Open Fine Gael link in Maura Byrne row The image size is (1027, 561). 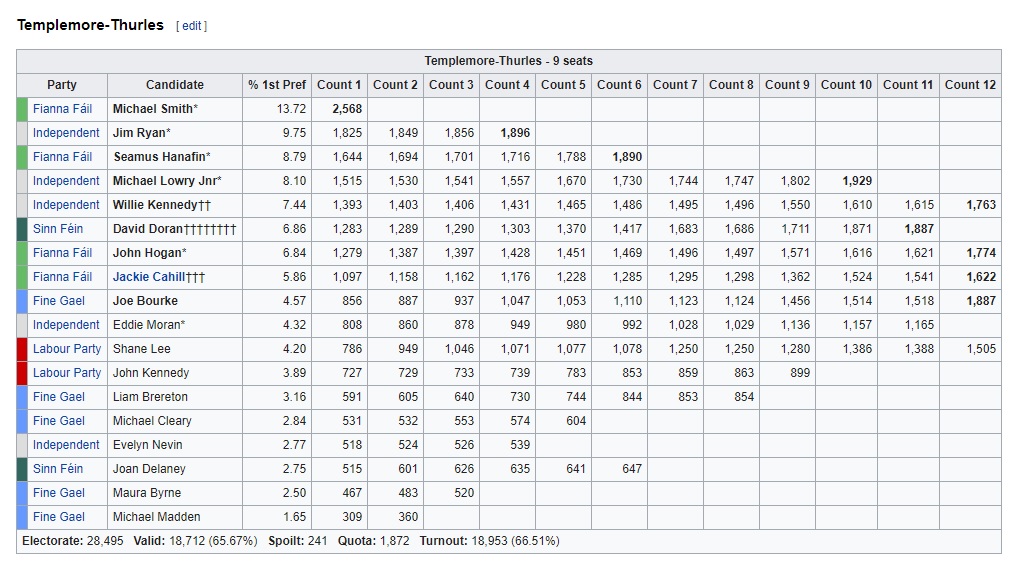[x=59, y=493]
